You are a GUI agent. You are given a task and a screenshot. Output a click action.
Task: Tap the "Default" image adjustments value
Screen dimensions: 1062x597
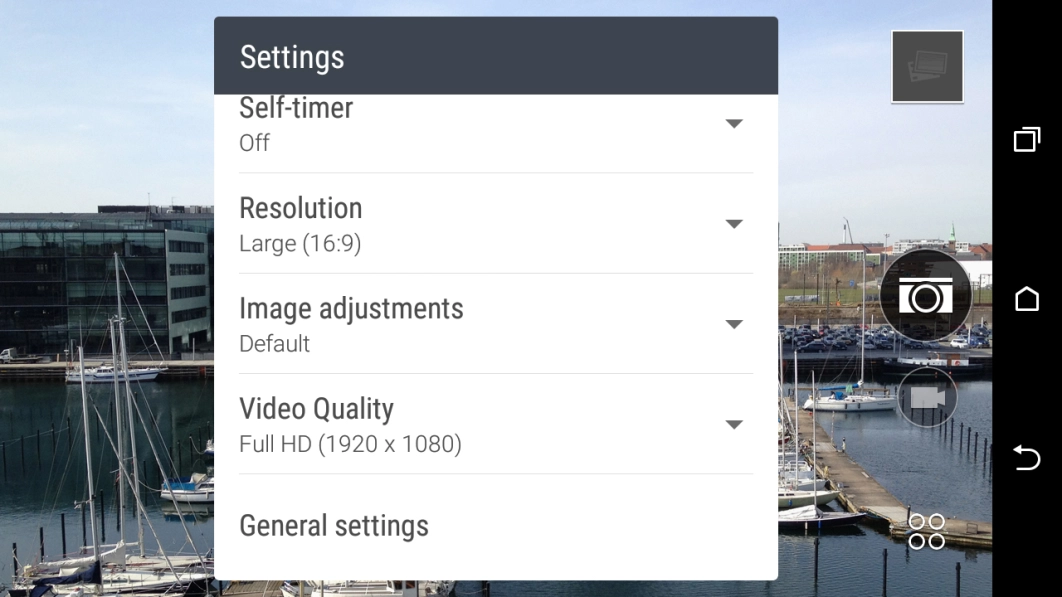coord(274,343)
